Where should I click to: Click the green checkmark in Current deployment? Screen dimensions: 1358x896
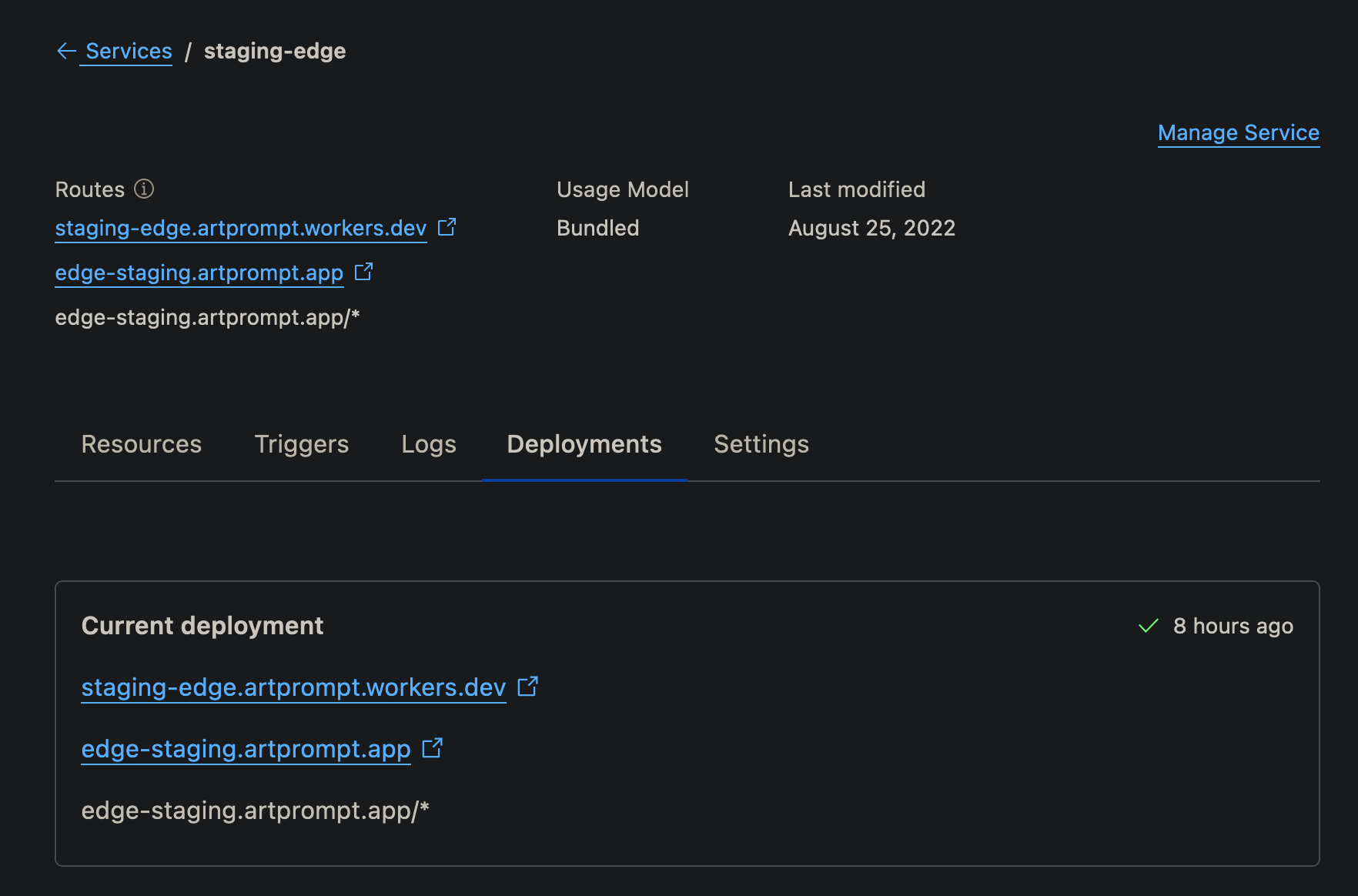coord(1148,626)
